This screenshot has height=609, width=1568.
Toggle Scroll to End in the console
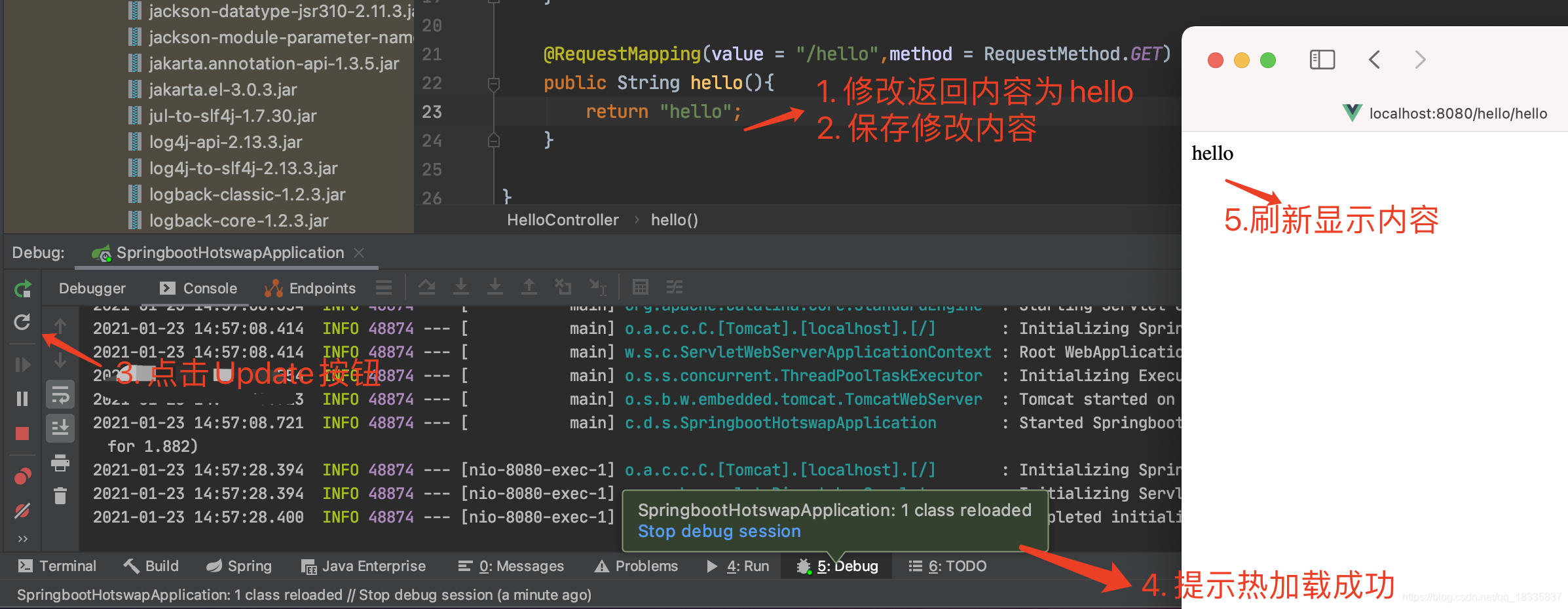[x=60, y=428]
